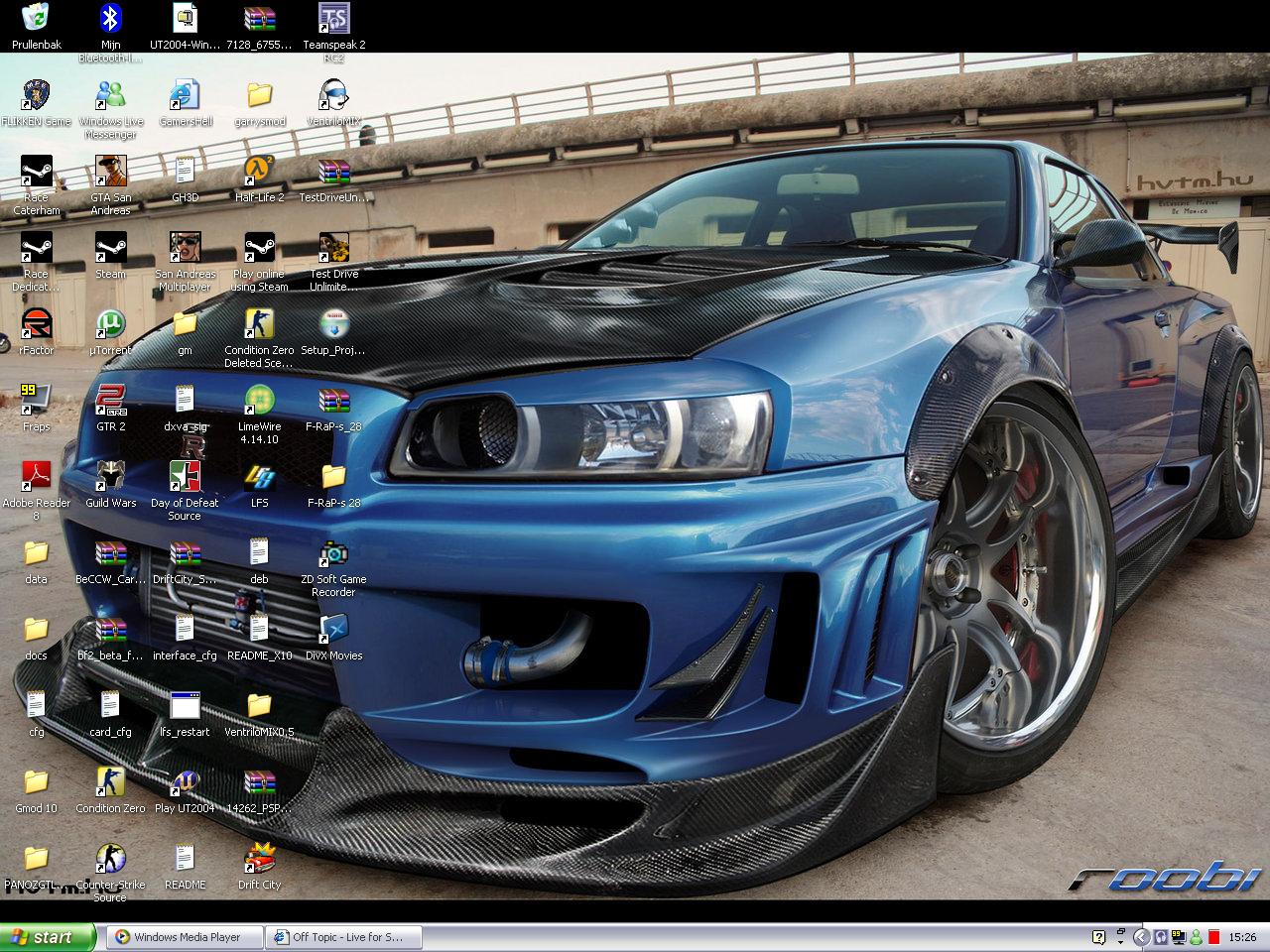Screen dimensions: 1270x952
Task: Switch to Windows Media Player taskbar button
Action: (186, 937)
